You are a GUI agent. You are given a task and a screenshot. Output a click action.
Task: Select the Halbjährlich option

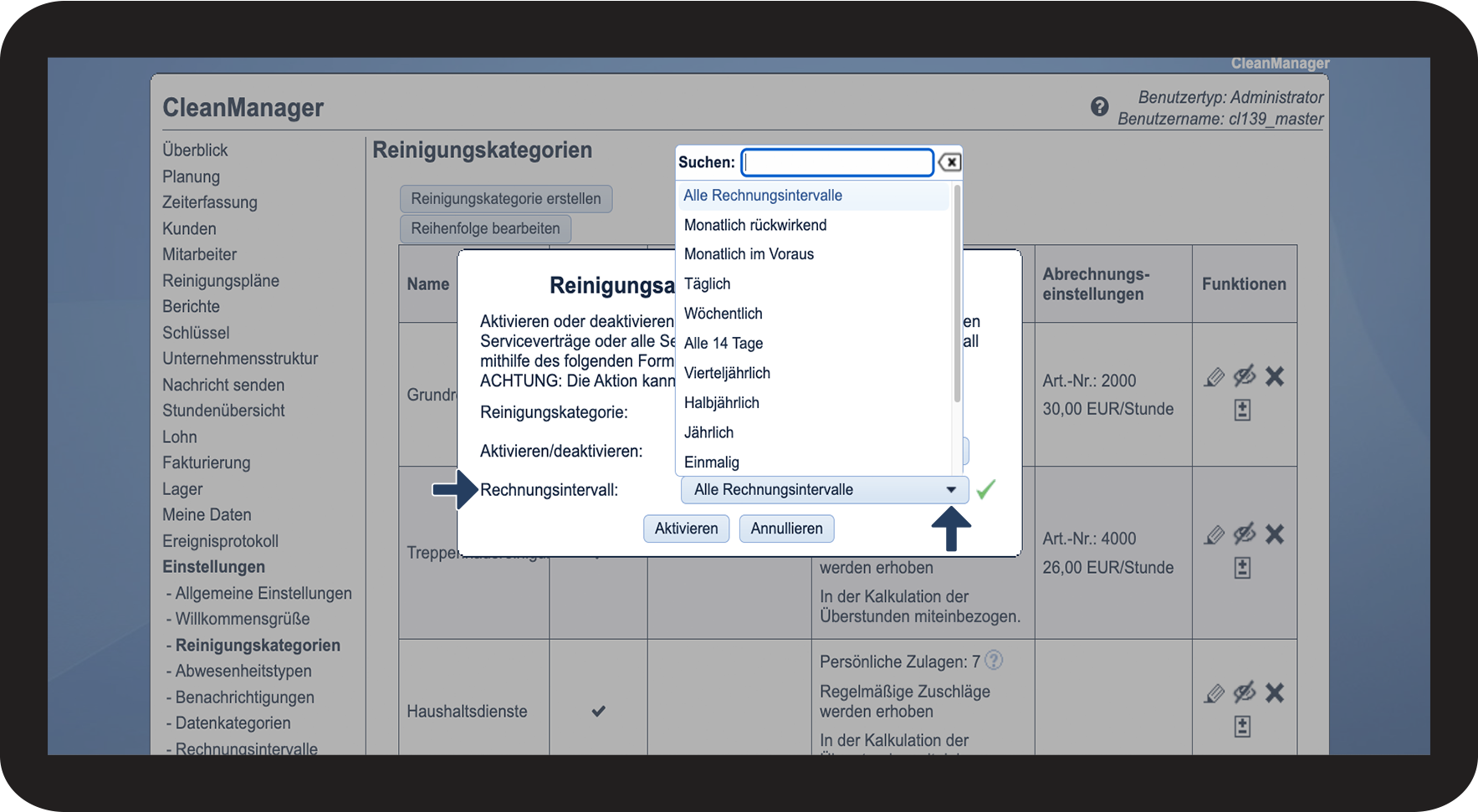tap(813, 403)
